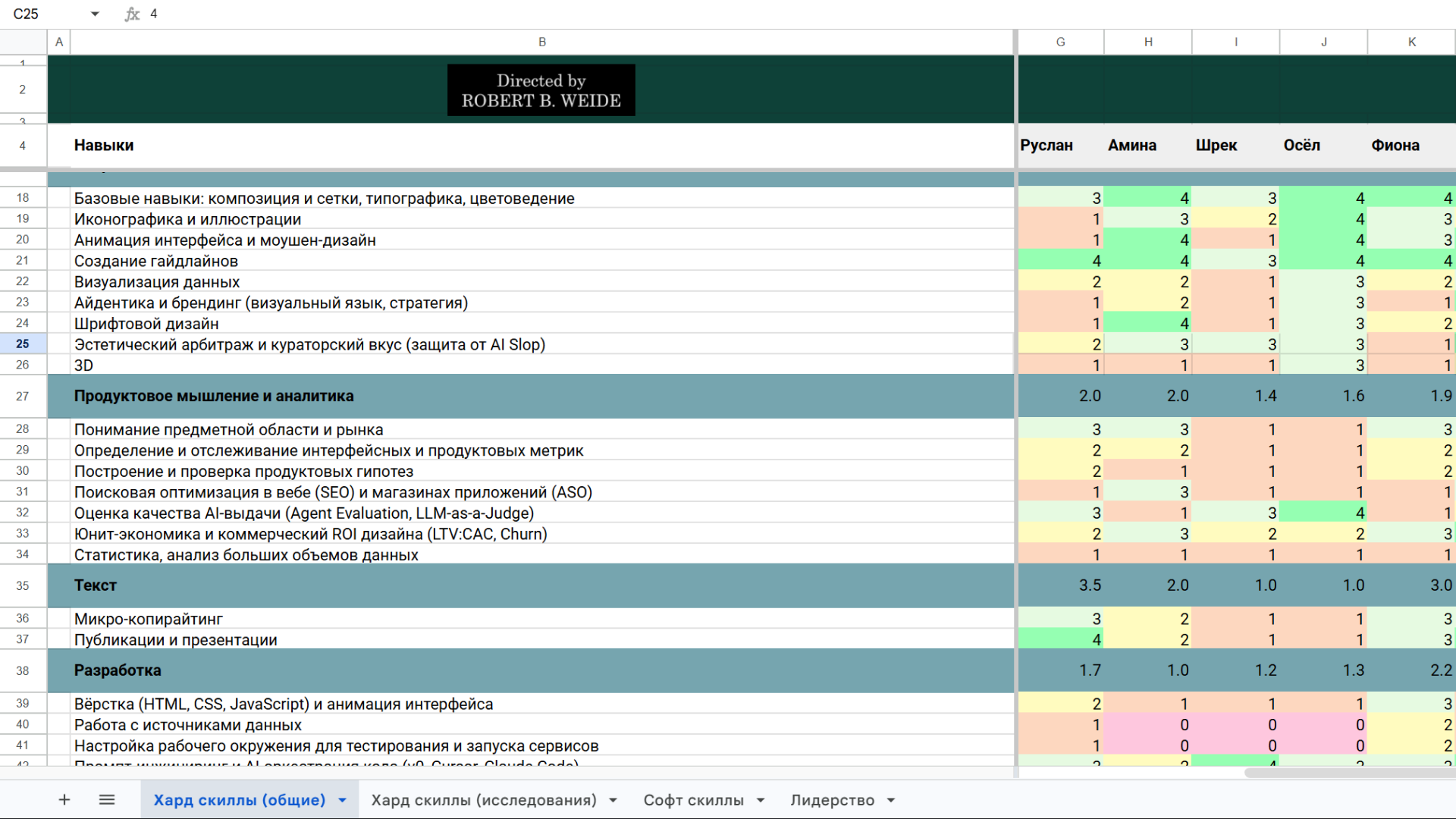1456x819 pixels.
Task: Click Фиона's 2.2 average in Разработка row
Action: point(1412,670)
